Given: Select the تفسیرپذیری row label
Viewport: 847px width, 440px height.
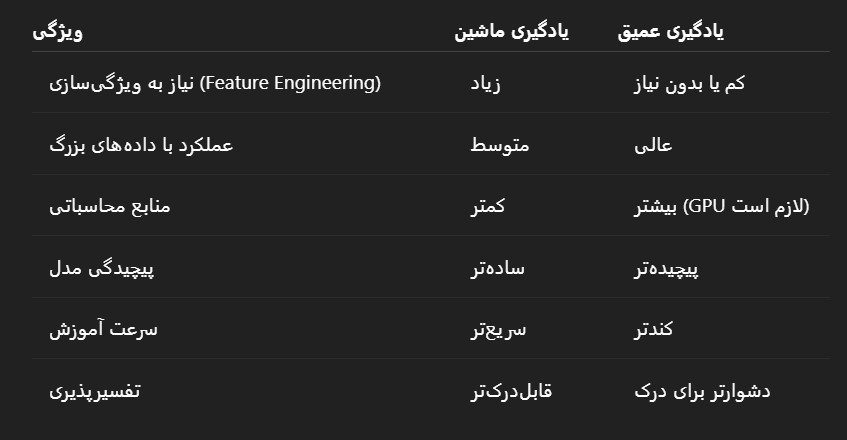Looking at the screenshot, I should [x=95, y=390].
